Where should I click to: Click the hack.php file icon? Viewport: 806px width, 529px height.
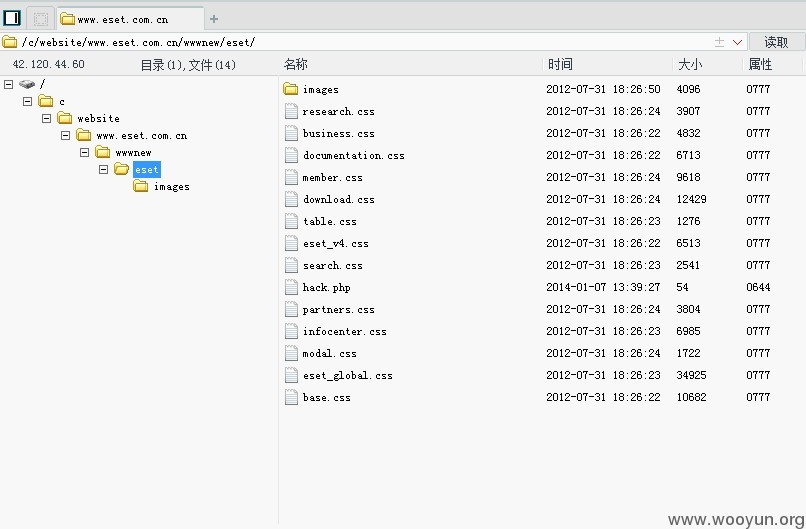(x=291, y=287)
